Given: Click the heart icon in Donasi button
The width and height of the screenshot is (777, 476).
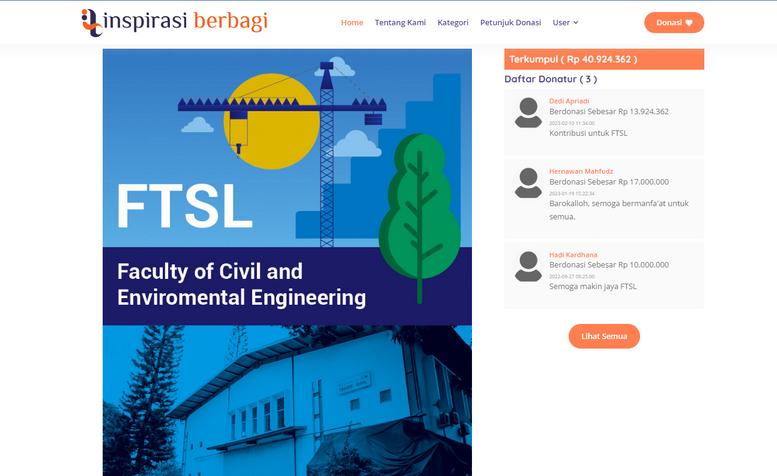Looking at the screenshot, I should click(x=689, y=23).
